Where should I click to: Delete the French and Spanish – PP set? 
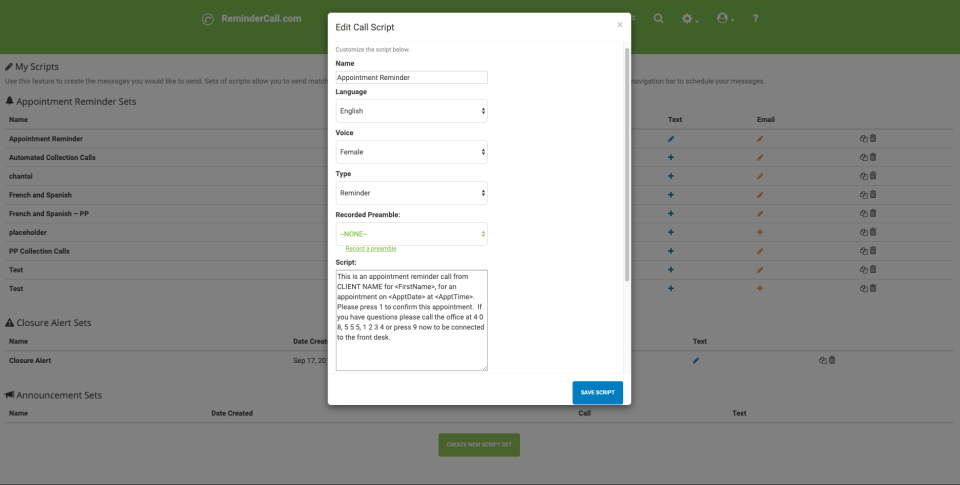pyautogui.click(x=873, y=213)
